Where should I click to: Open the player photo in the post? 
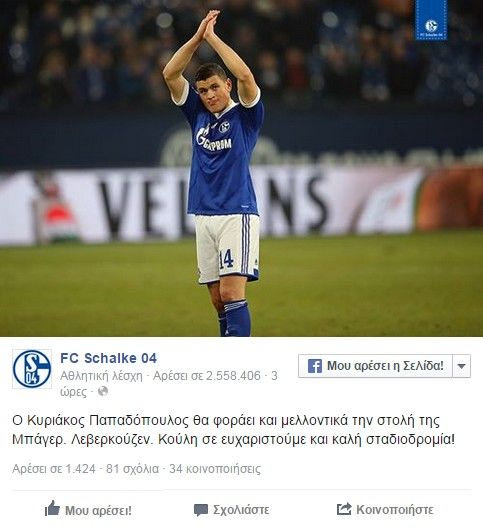tap(242, 168)
